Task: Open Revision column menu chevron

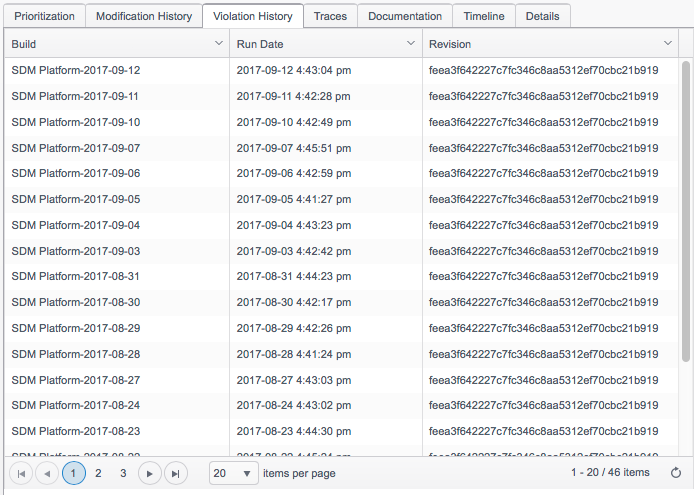Action: 667,43
